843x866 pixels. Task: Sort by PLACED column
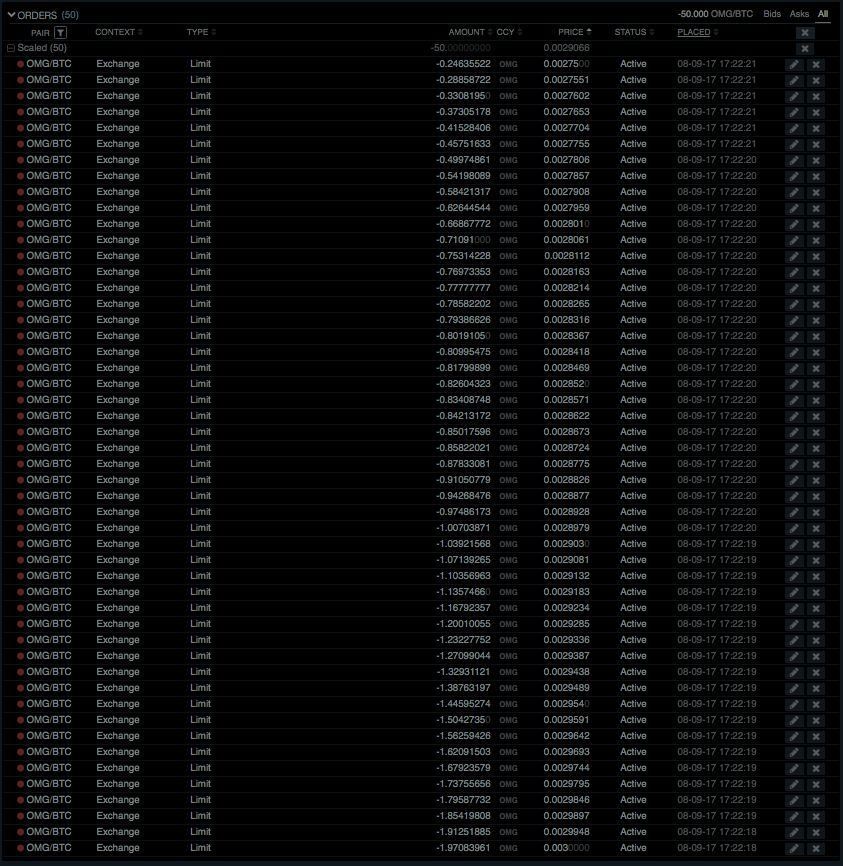pyautogui.click(x=698, y=32)
